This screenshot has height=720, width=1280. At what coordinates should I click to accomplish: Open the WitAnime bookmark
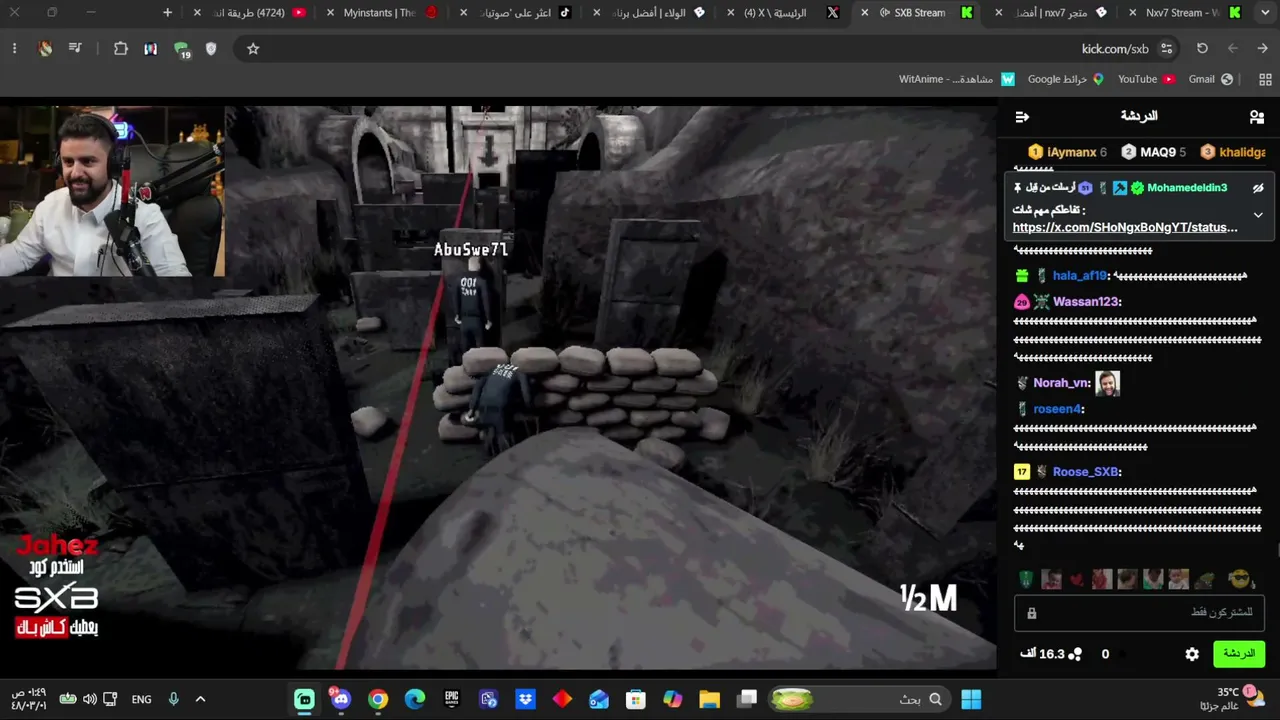click(x=956, y=80)
